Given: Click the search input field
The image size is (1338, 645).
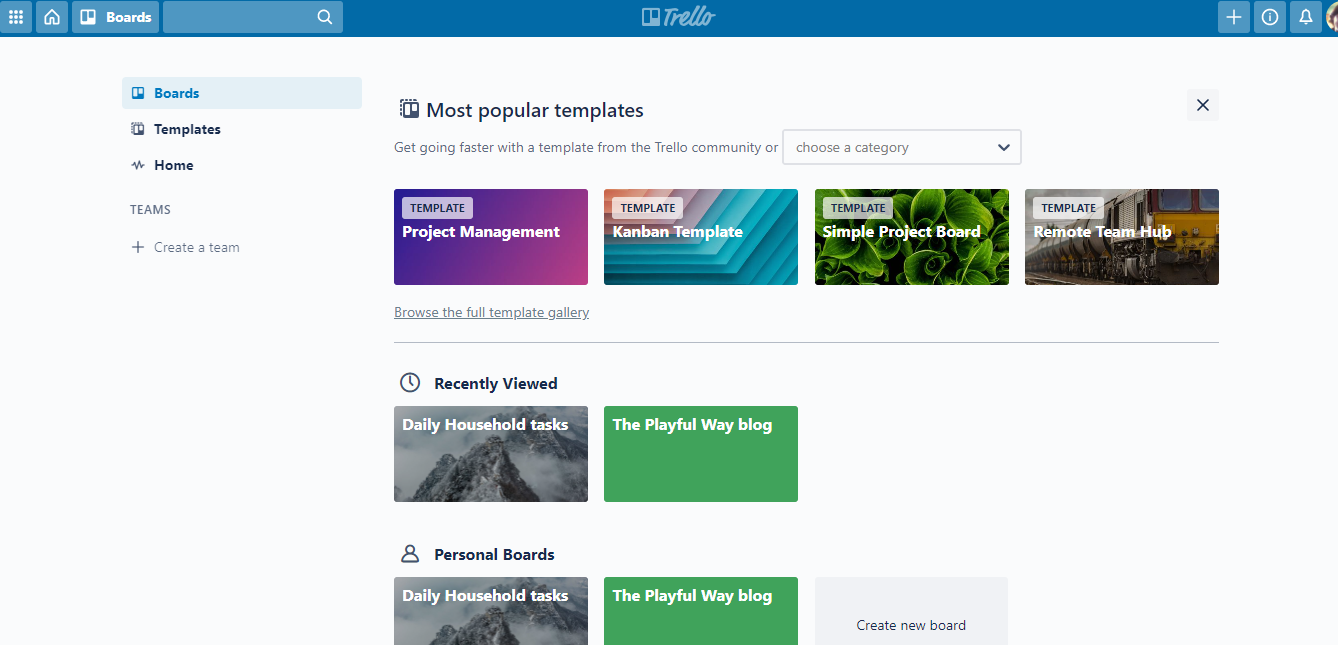Looking at the screenshot, I should [x=253, y=17].
